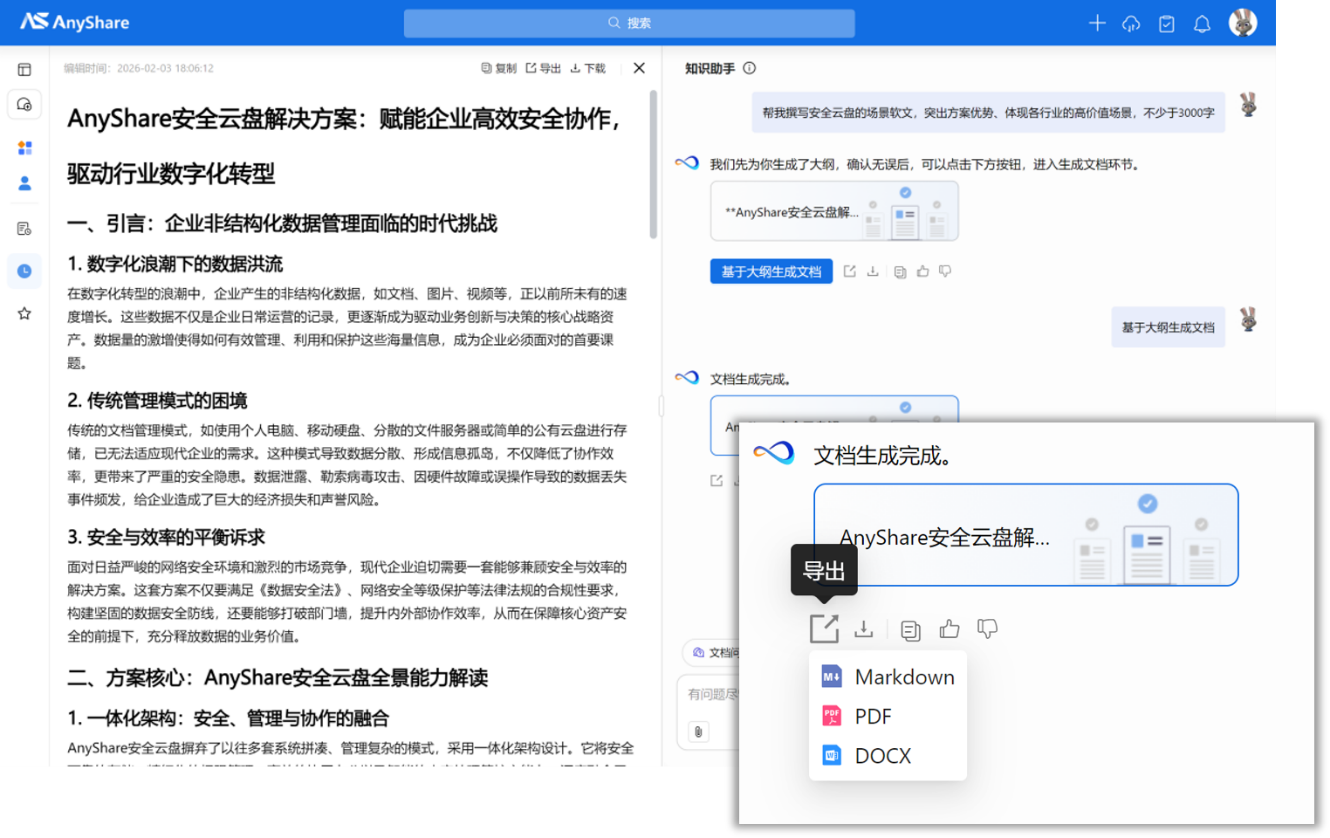This screenshot has height=838, width=1330.
Task: Open 导出 export menu in document toolbar
Action: click(544, 68)
